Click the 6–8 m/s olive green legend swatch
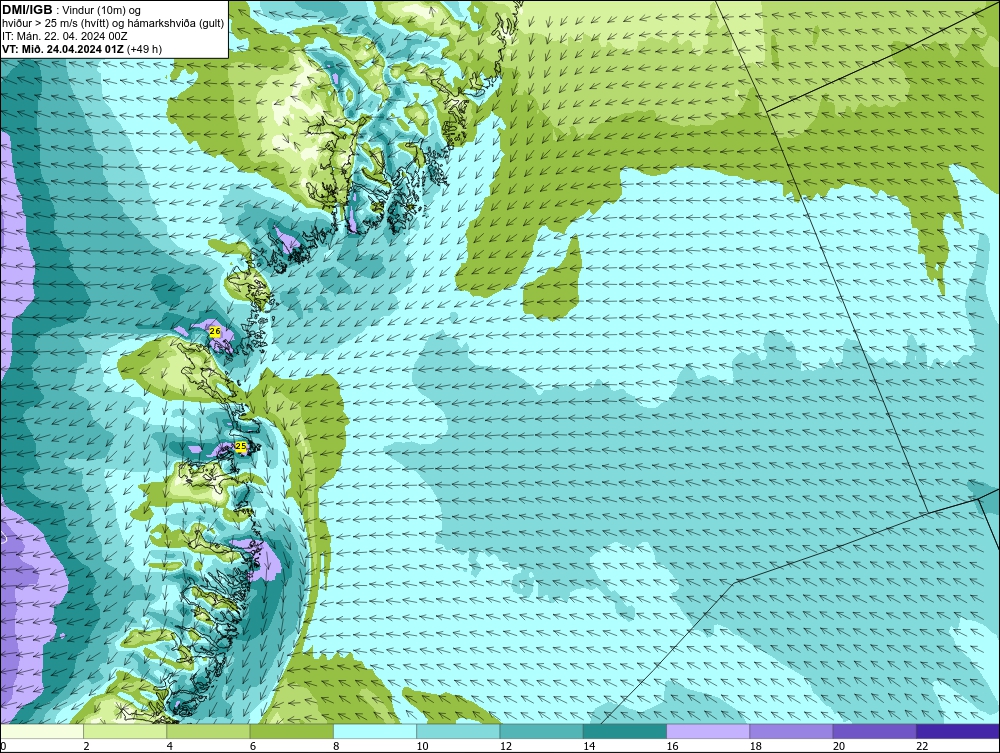Image resolution: width=1000 pixels, height=753 pixels. [291, 731]
